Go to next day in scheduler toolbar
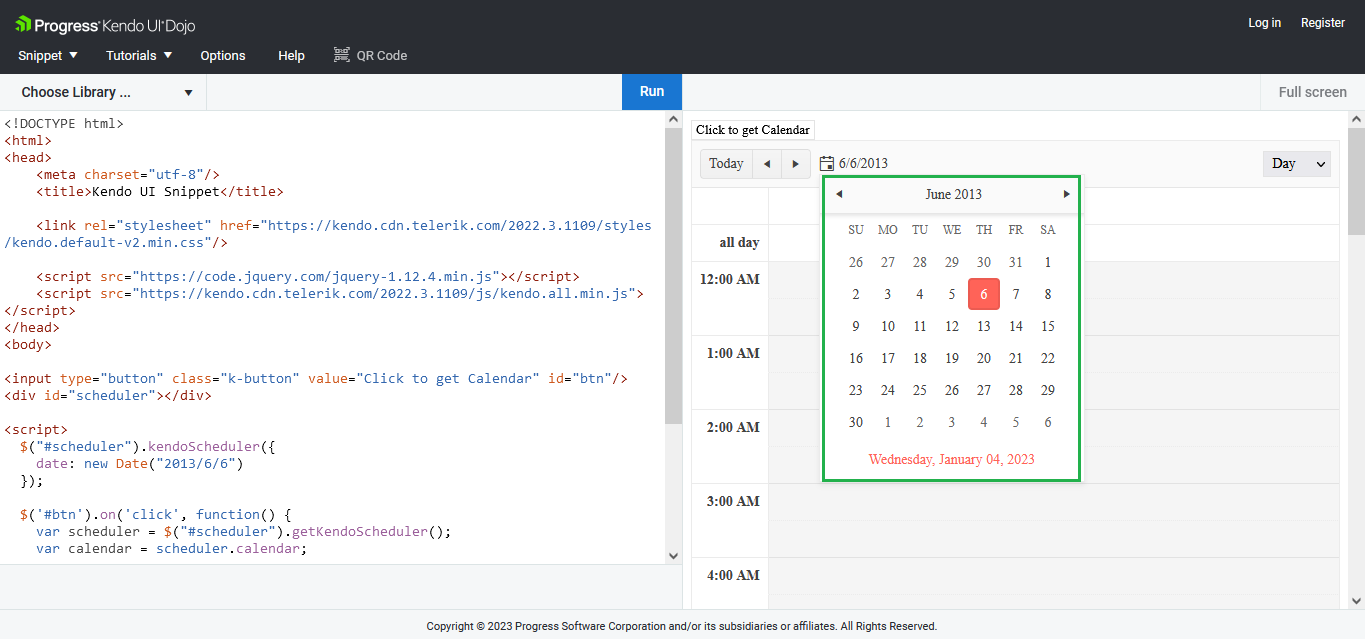Image resolution: width=1365 pixels, height=639 pixels. (x=795, y=164)
